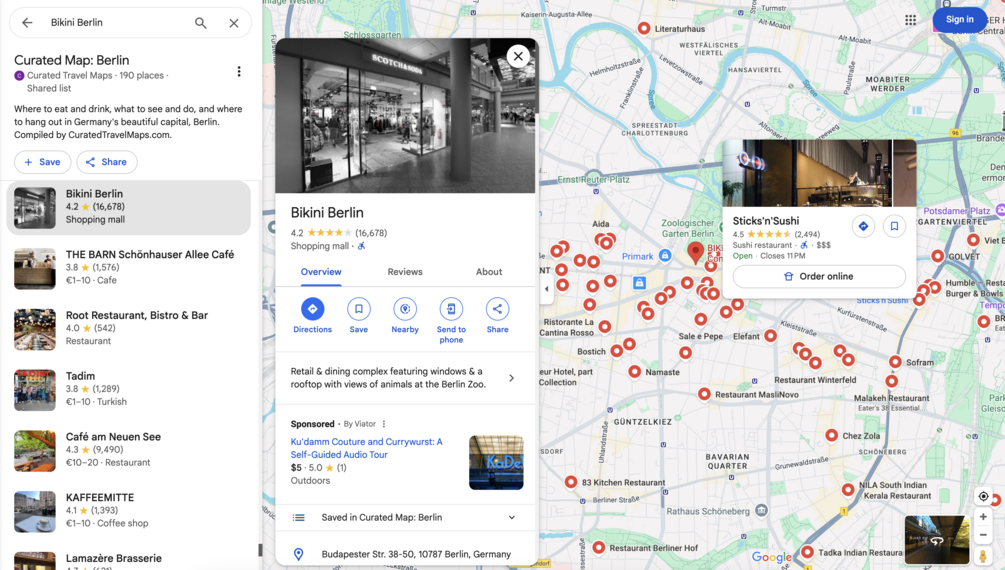Expand Saved in Curated Map dropdown

click(x=511, y=517)
